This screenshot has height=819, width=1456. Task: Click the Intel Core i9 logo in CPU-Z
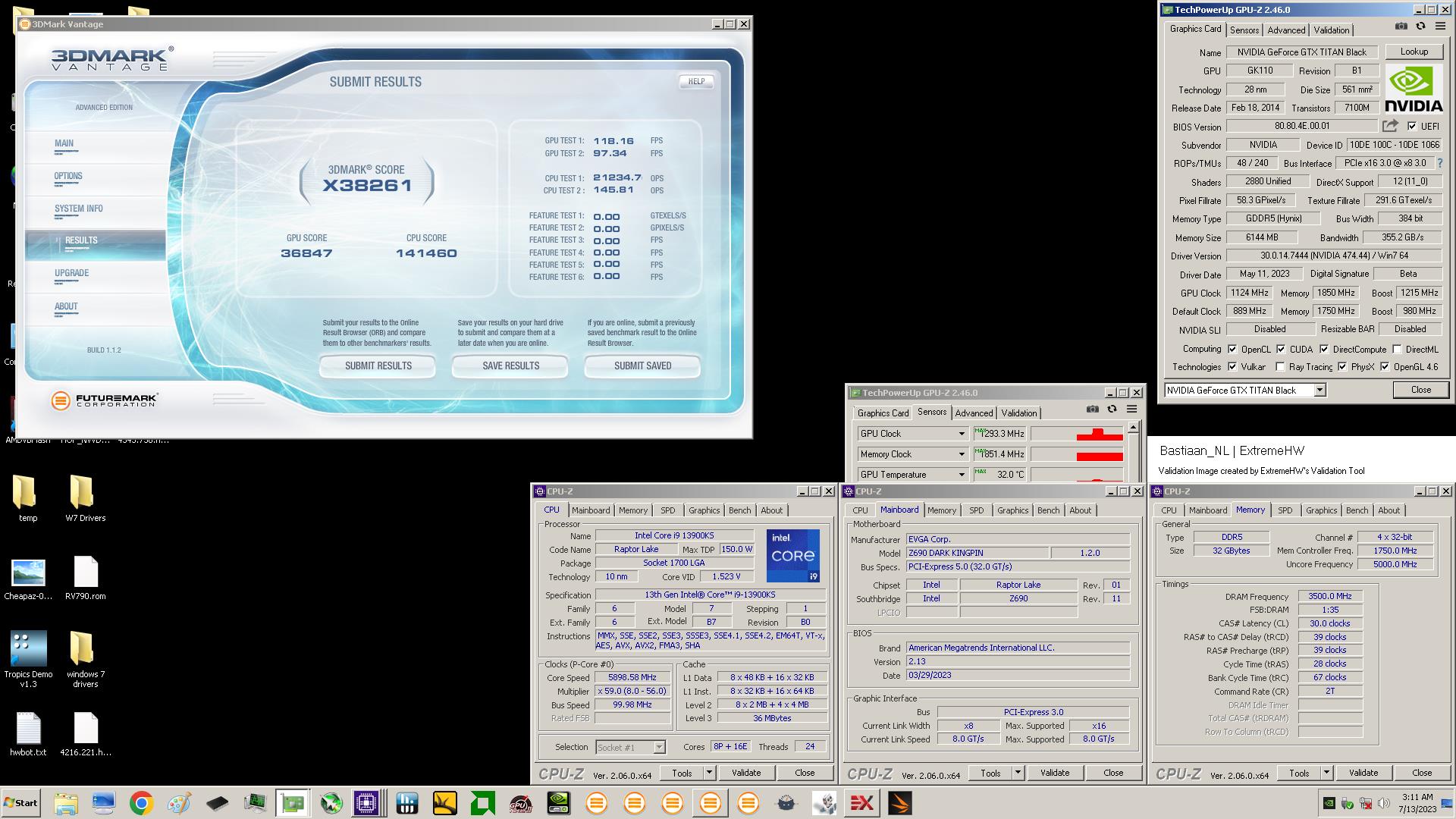point(792,556)
